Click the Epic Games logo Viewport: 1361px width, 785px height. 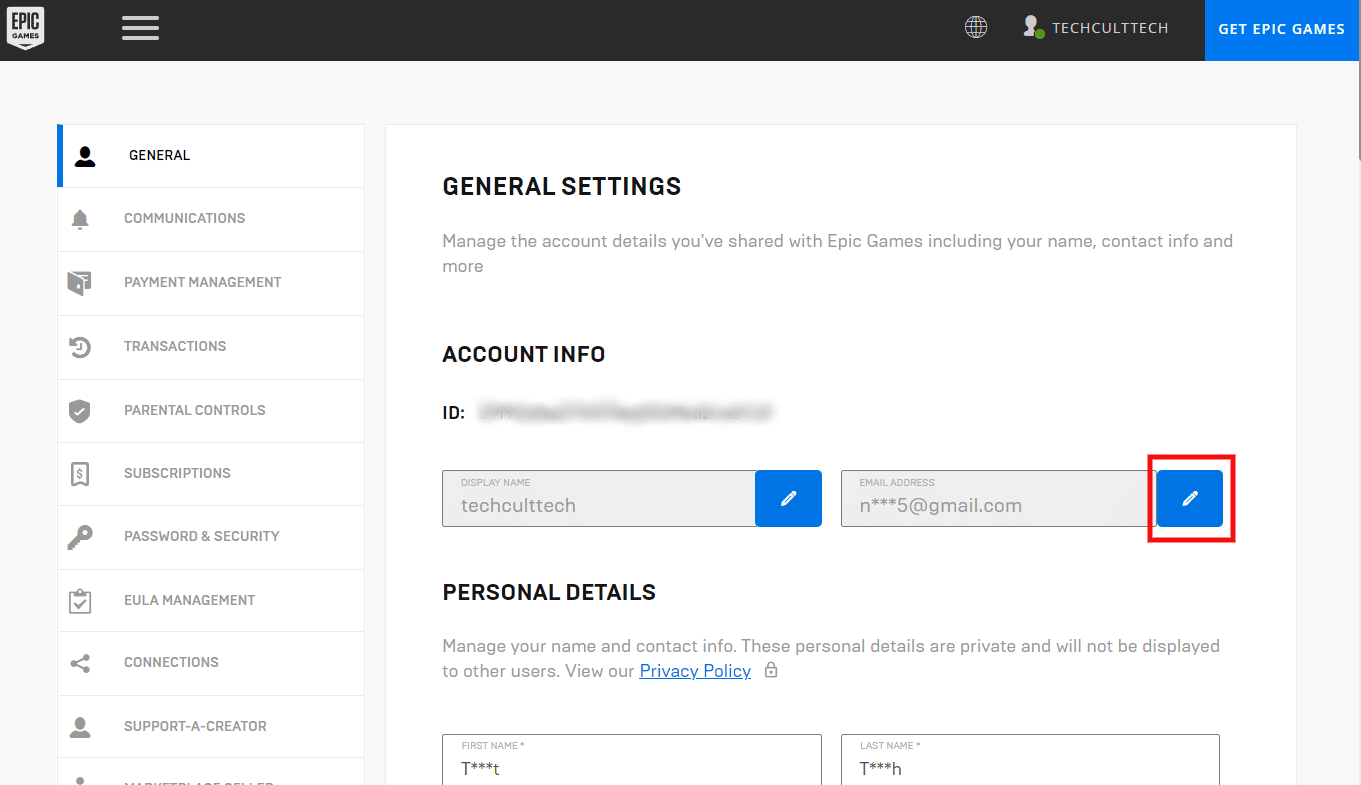(x=26, y=28)
